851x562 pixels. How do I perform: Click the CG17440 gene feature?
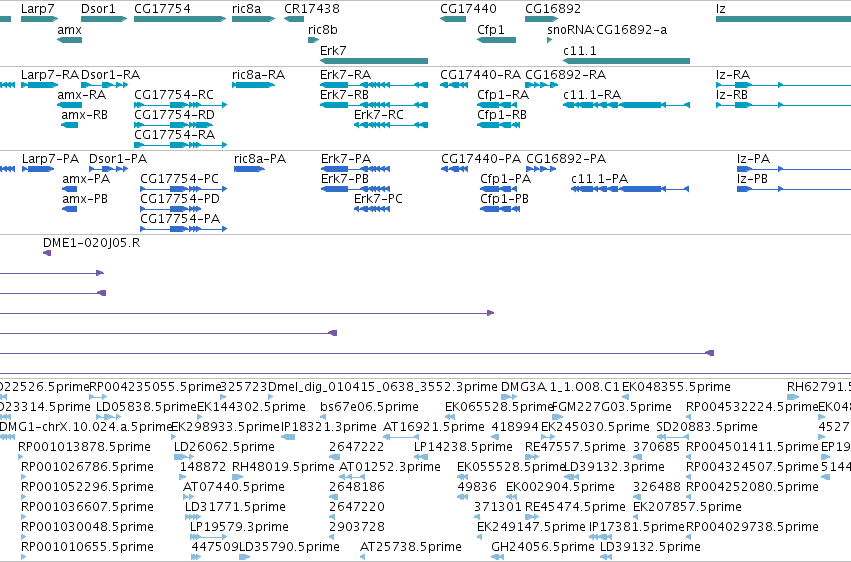[453, 19]
